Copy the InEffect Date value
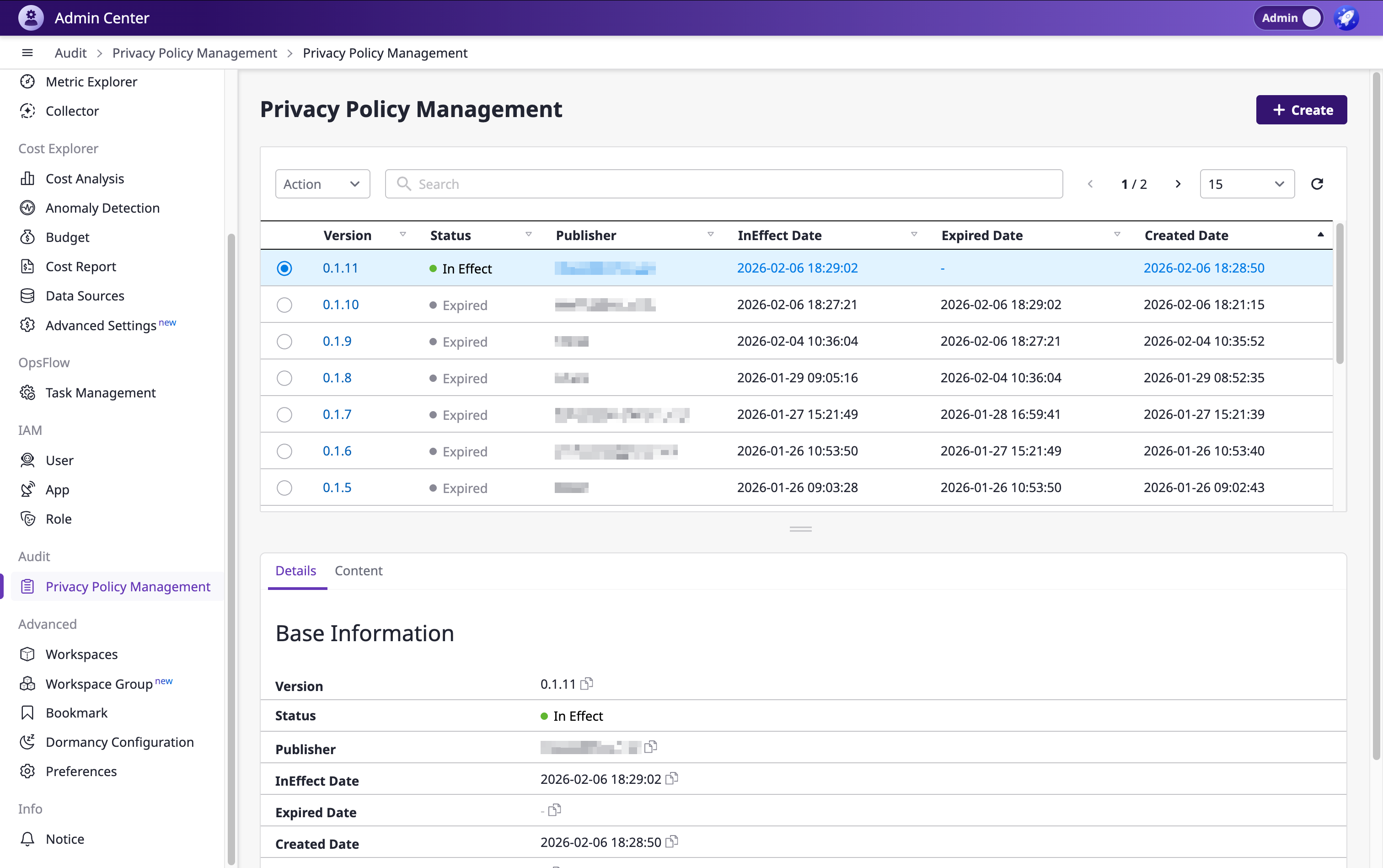This screenshot has height=868, width=1383. 672,778
